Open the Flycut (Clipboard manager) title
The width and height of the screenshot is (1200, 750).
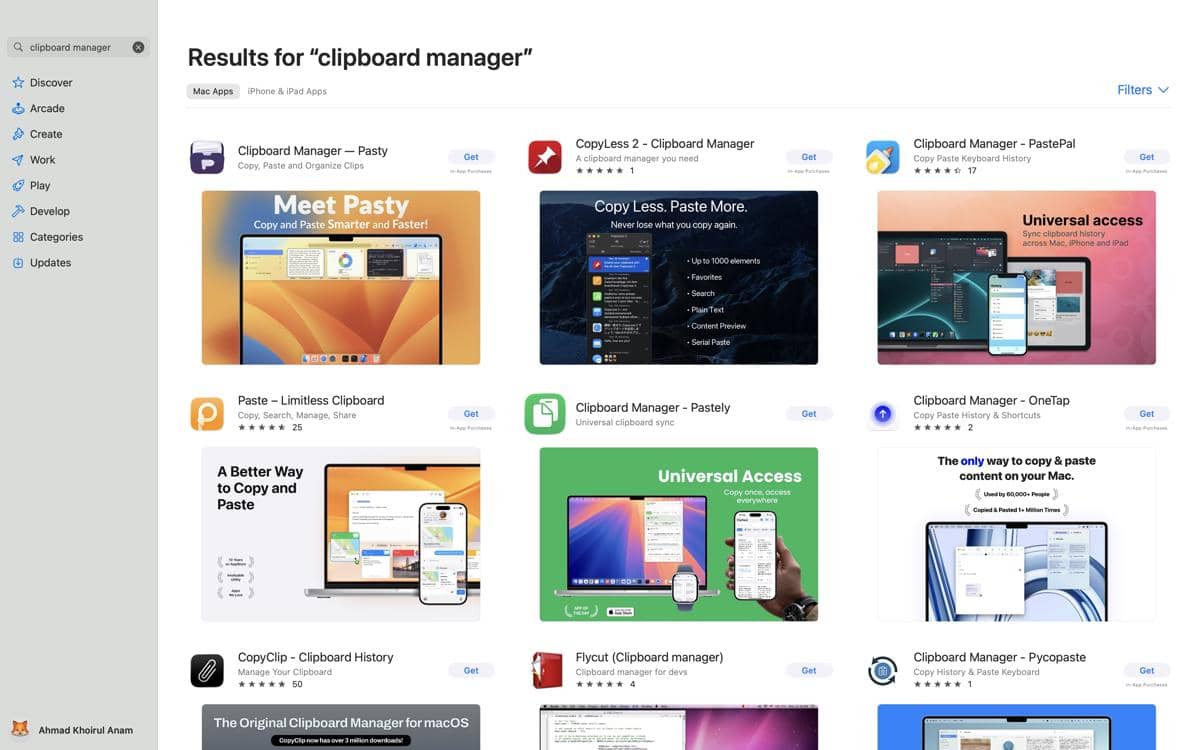point(650,658)
